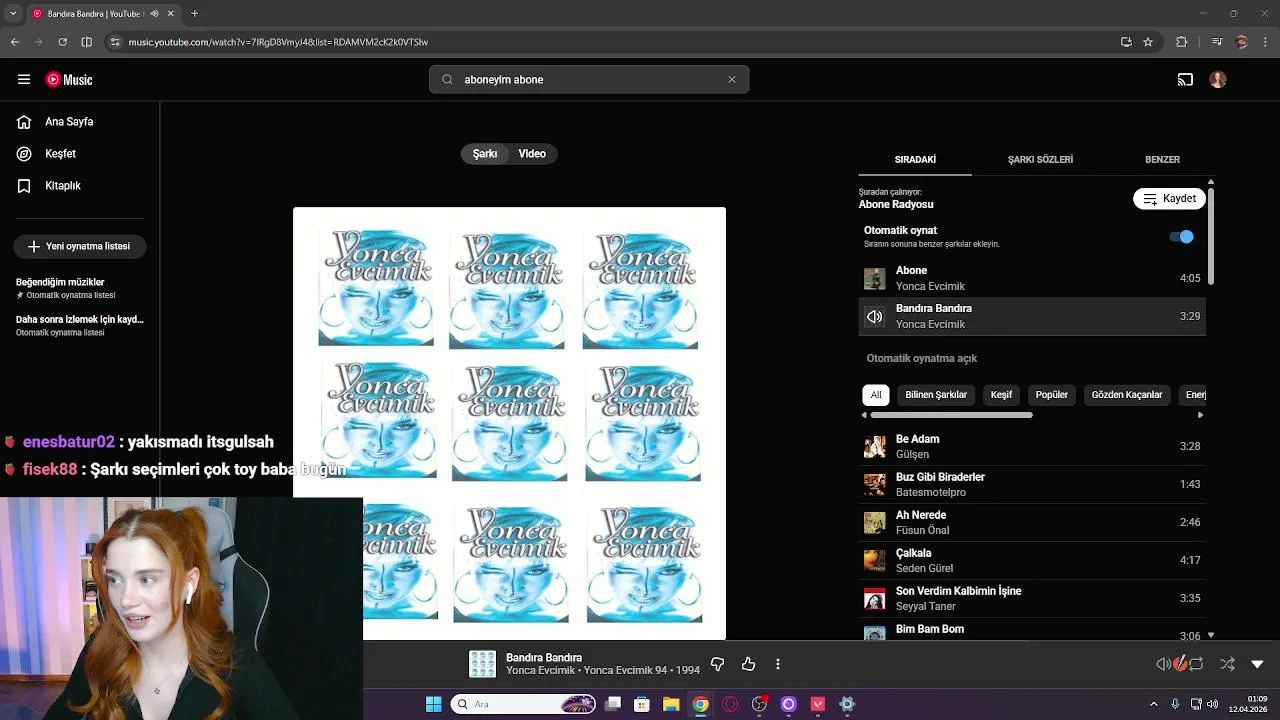Click the browser address bar URL
Viewport: 1280px width, 720px height.
(278, 42)
